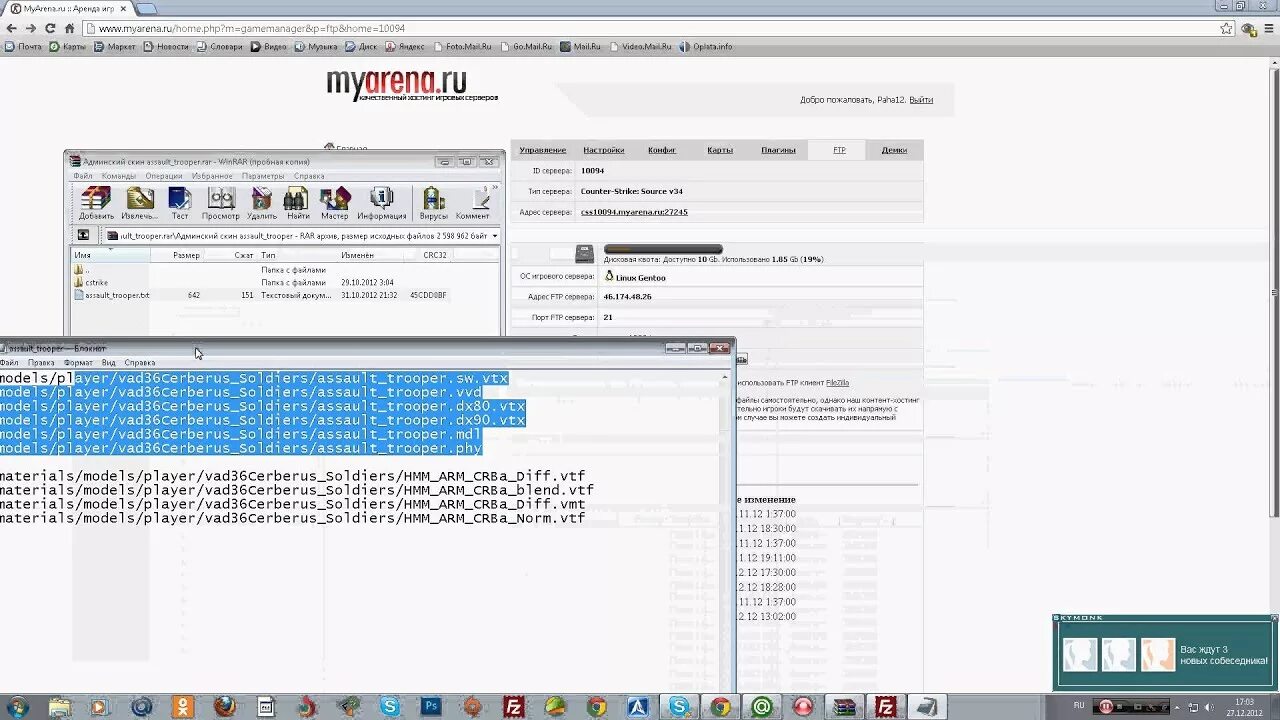Click the HMM_ARM_CRBa_Norm.vtf line in Notepad
1280x720 pixels.
(292, 518)
